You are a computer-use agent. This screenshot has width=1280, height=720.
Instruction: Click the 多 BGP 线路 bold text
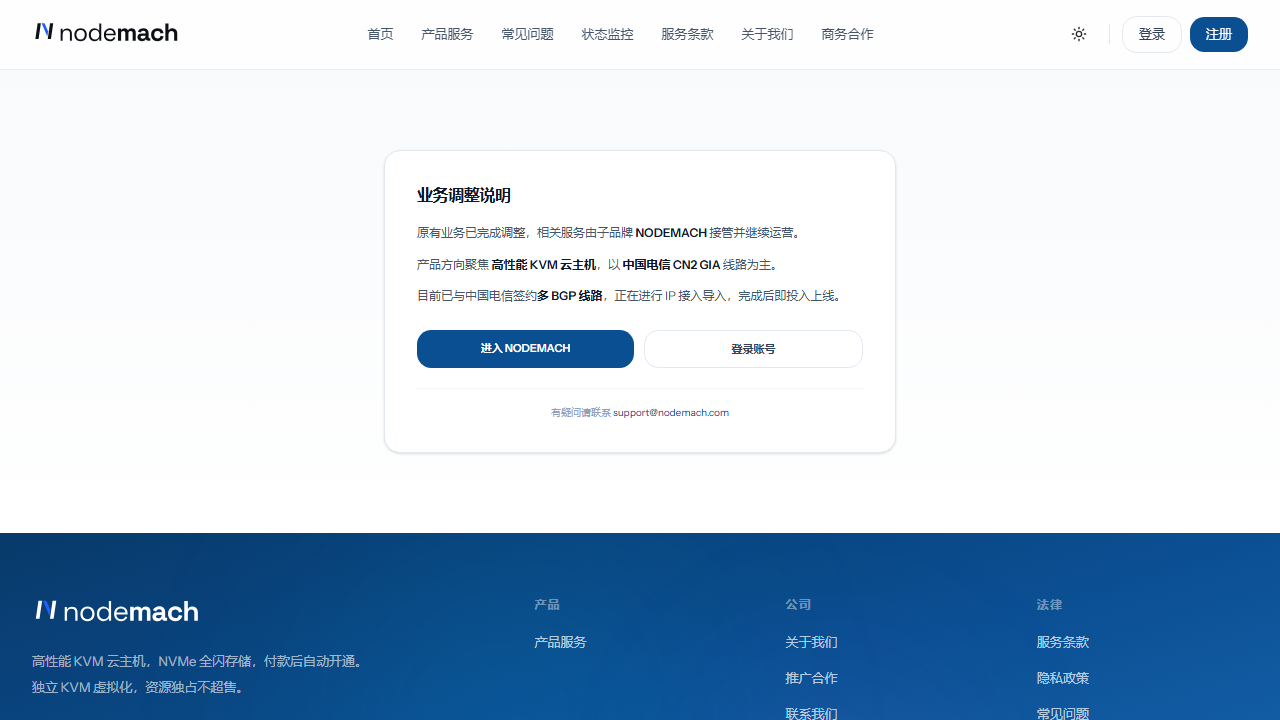[570, 296]
